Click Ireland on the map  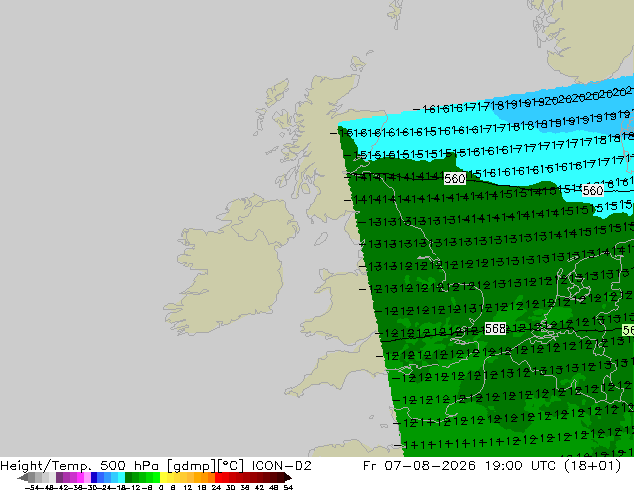click(x=230, y=263)
